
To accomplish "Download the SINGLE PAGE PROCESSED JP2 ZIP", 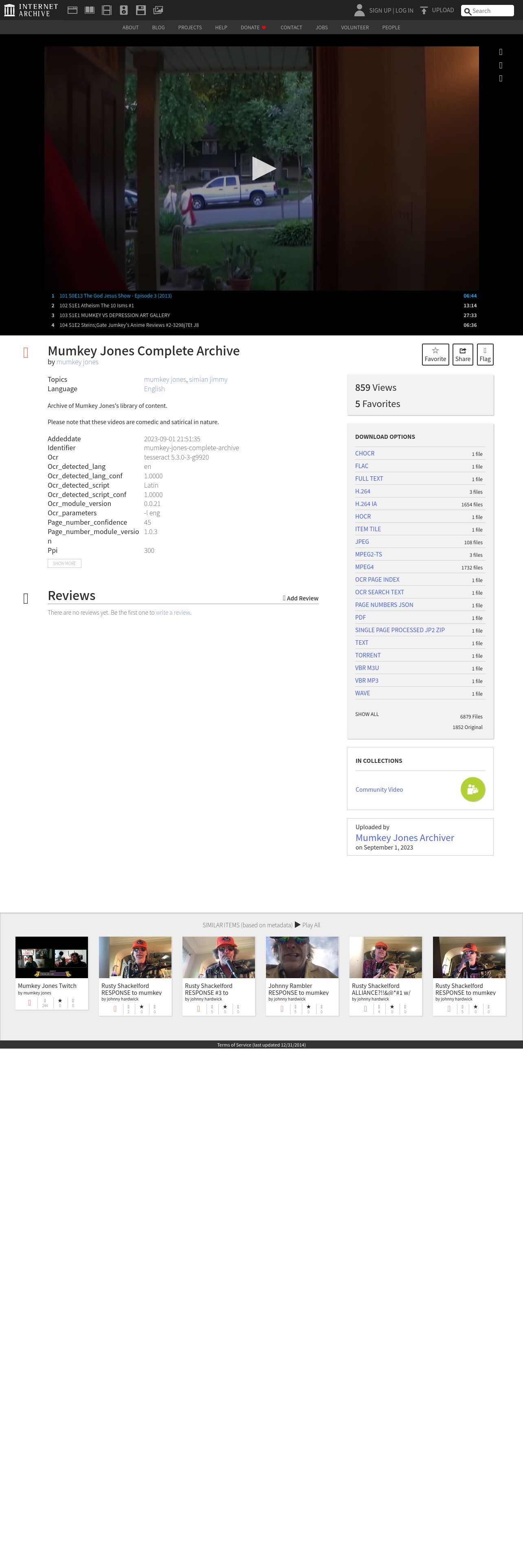I will (400, 630).
